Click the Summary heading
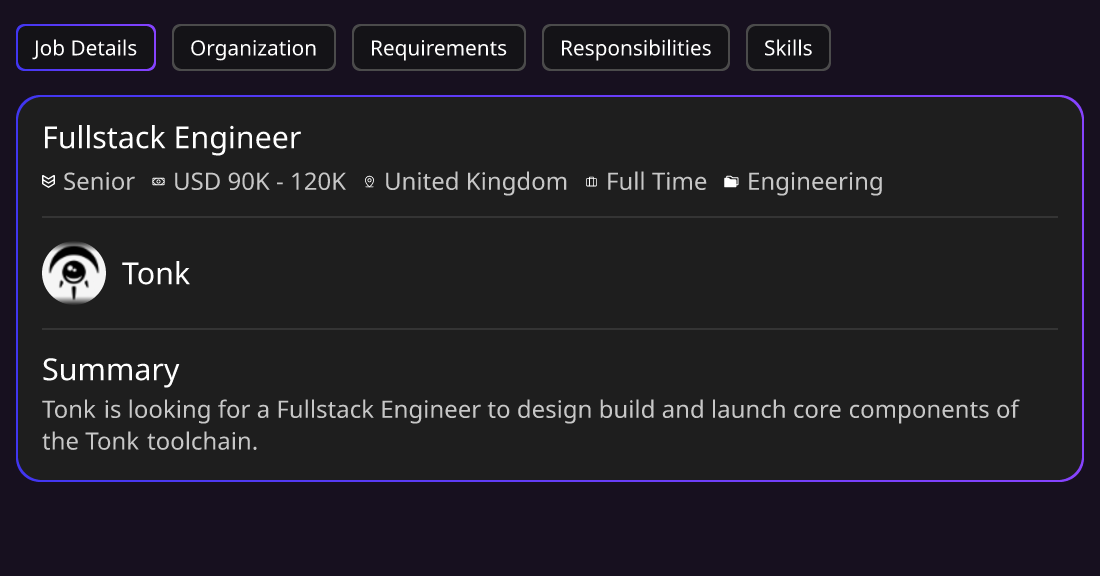The height and width of the screenshot is (576, 1100). (111, 370)
